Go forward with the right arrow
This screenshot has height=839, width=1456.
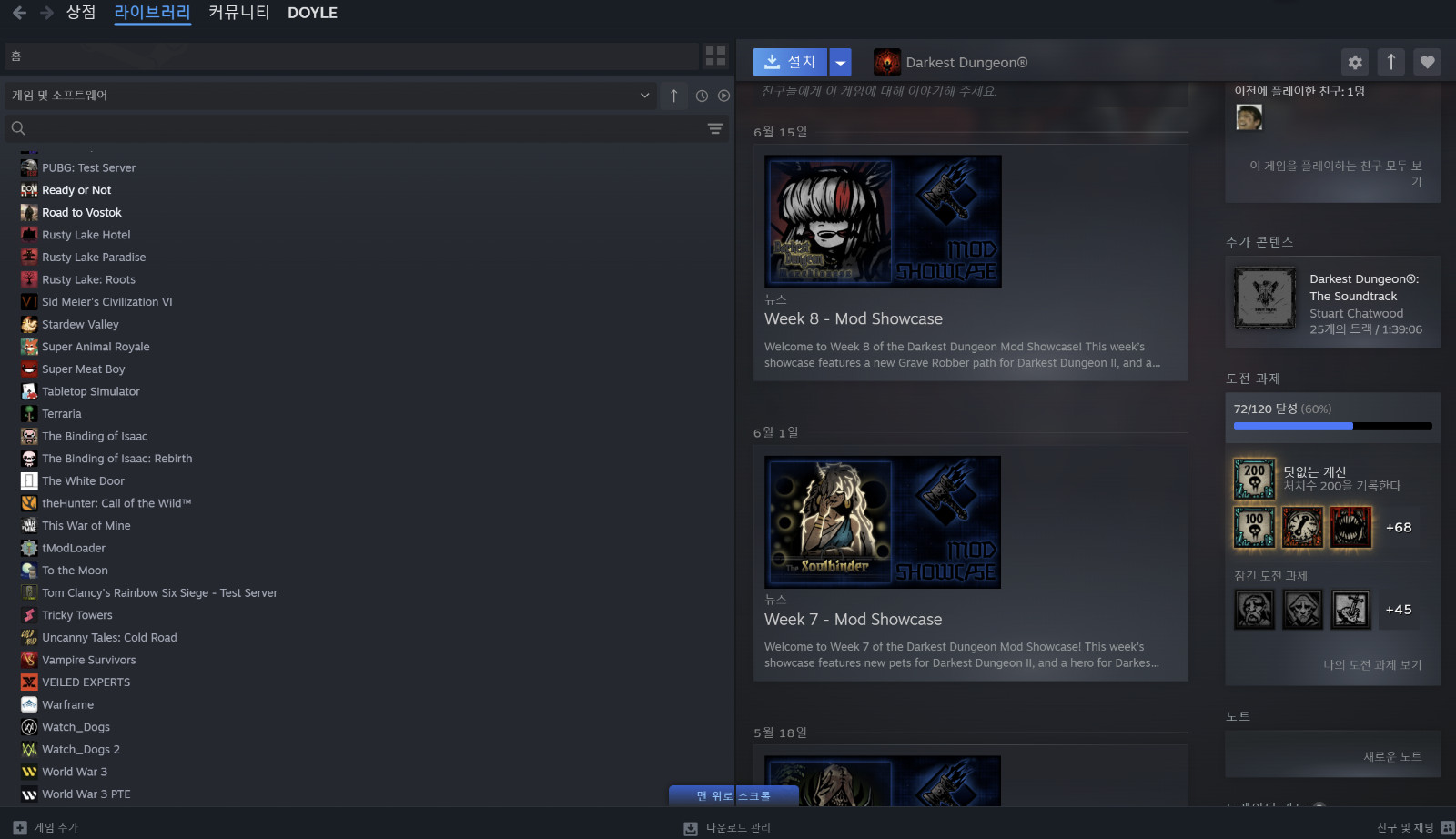pyautogui.click(x=46, y=13)
